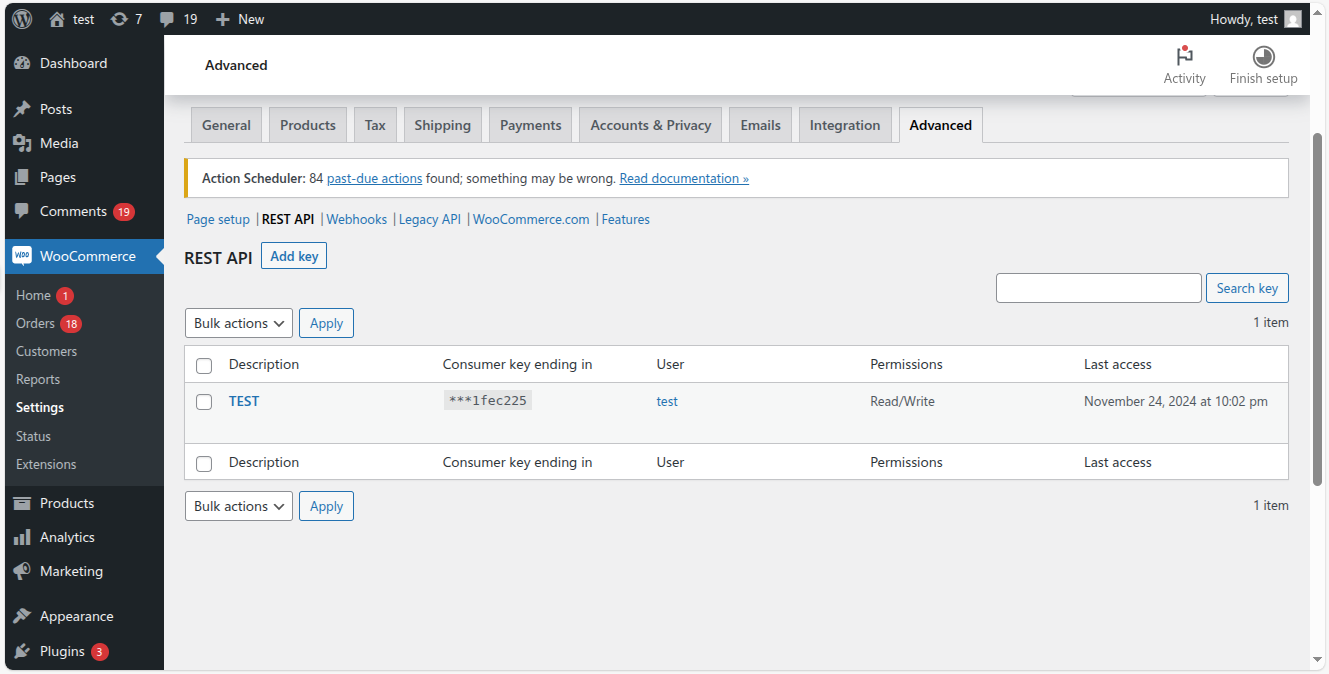This screenshot has height=674, width=1329.
Task: Switch to the Integration settings tab
Action: point(844,124)
